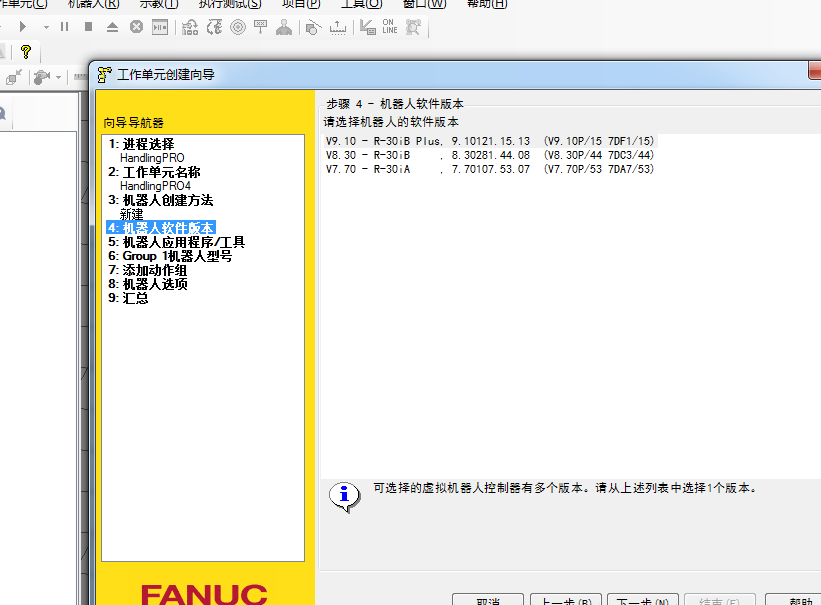Click the 上一步(B) back button
821x605 pixels.
(x=566, y=600)
